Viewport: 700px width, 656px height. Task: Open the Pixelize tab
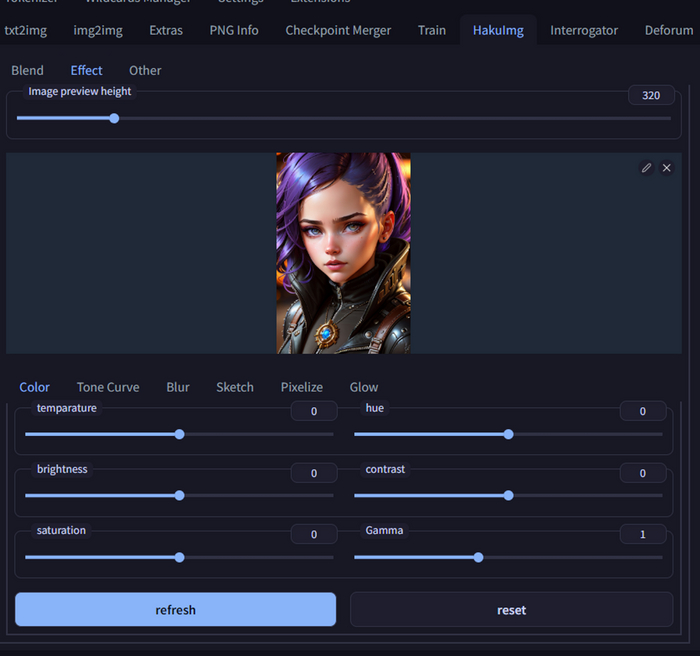click(301, 387)
